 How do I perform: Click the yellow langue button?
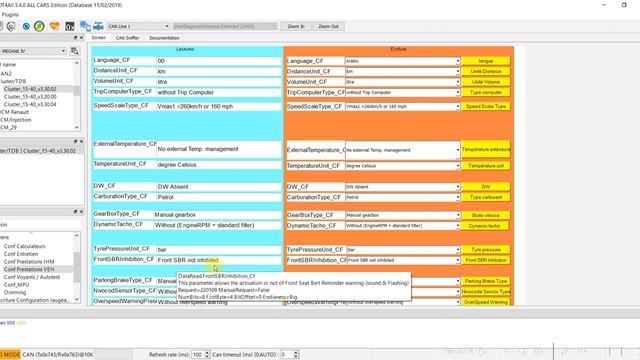coord(486,61)
